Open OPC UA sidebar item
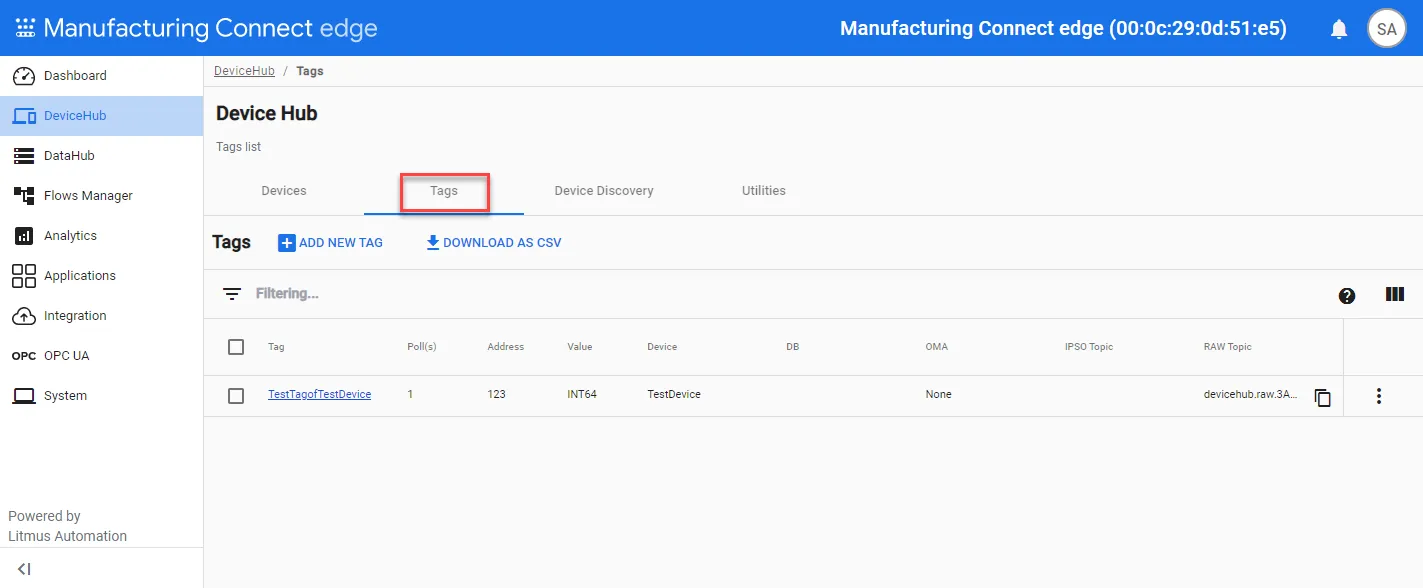 (x=101, y=356)
